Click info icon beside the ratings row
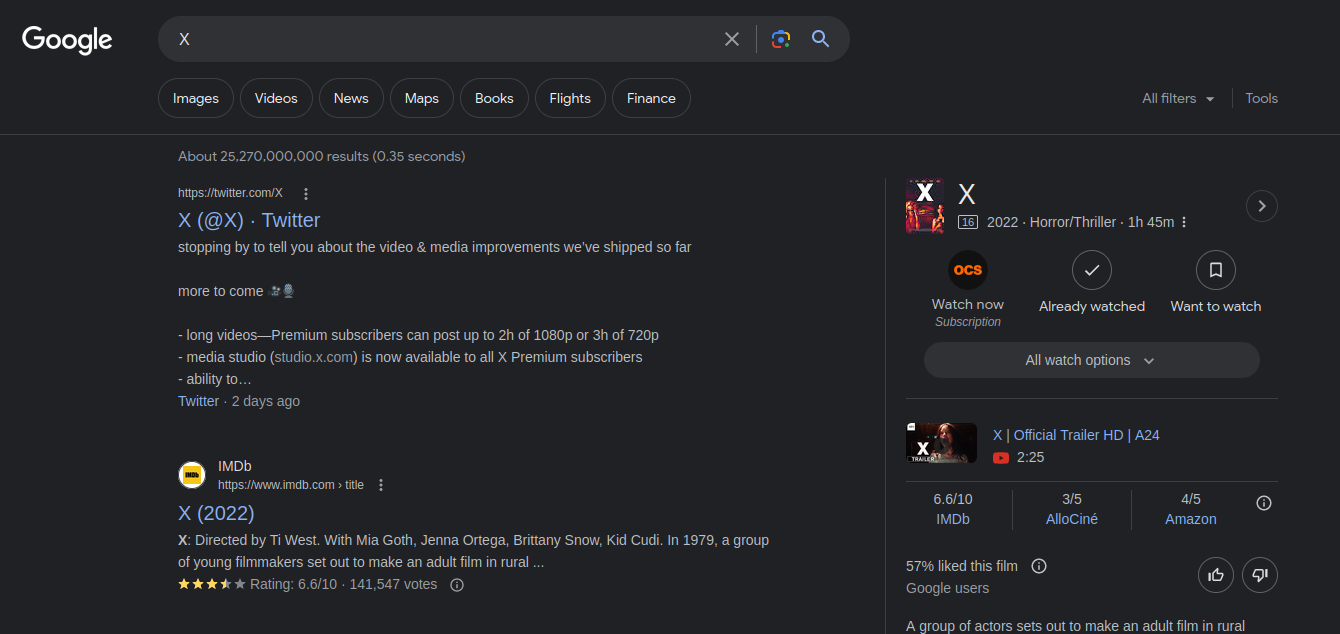The image size is (1340, 634). point(1264,503)
